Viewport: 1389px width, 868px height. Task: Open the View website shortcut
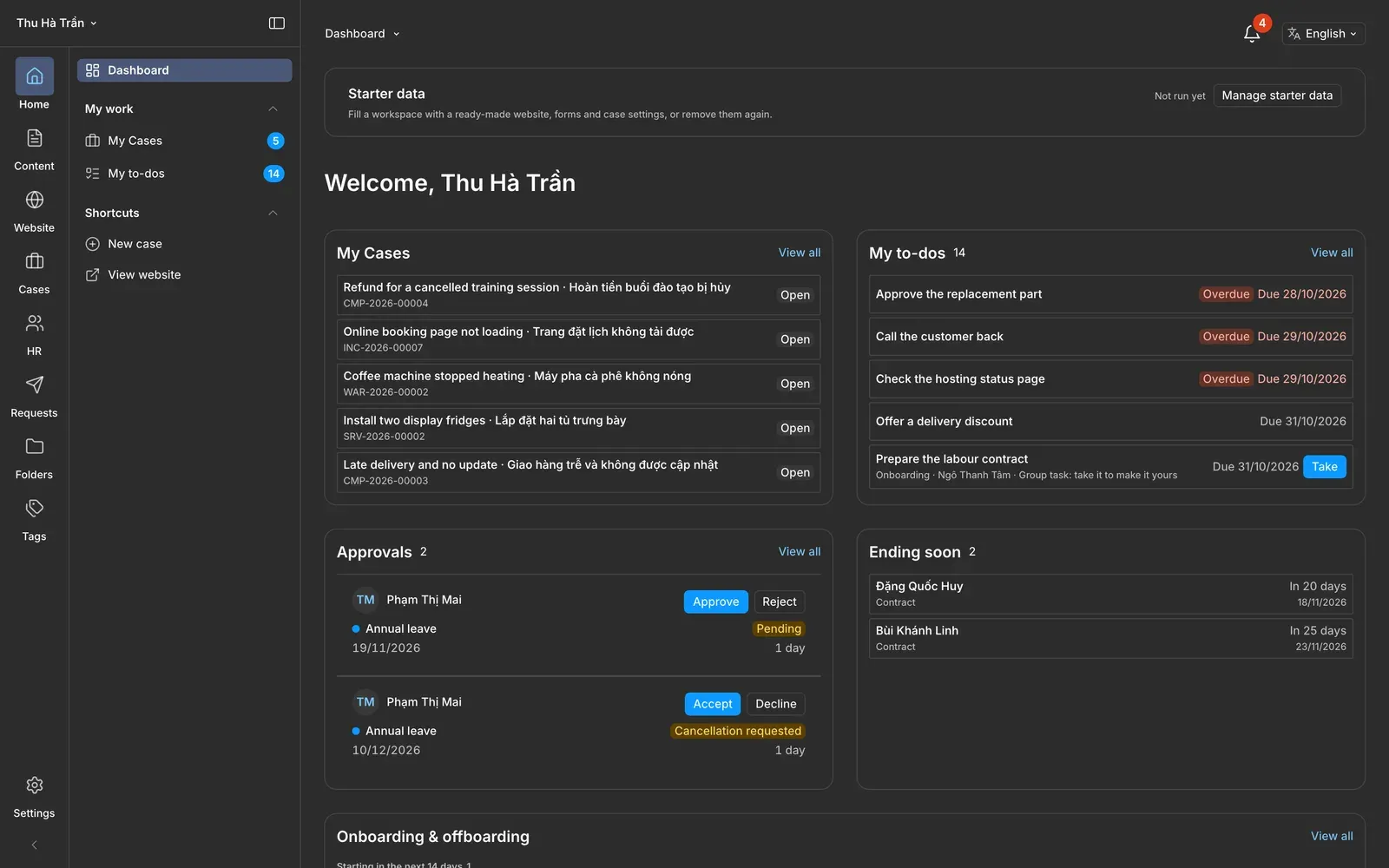pos(184,275)
